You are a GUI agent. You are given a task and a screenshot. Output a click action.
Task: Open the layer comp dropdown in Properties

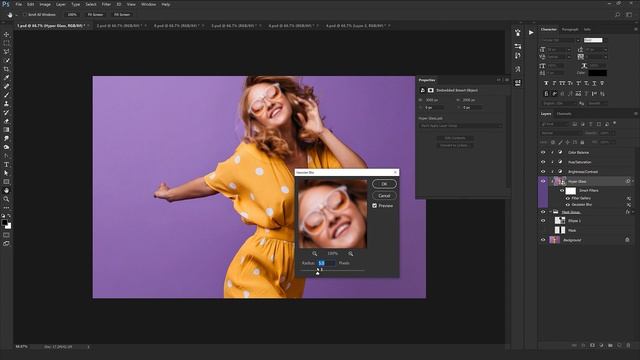[461, 126]
